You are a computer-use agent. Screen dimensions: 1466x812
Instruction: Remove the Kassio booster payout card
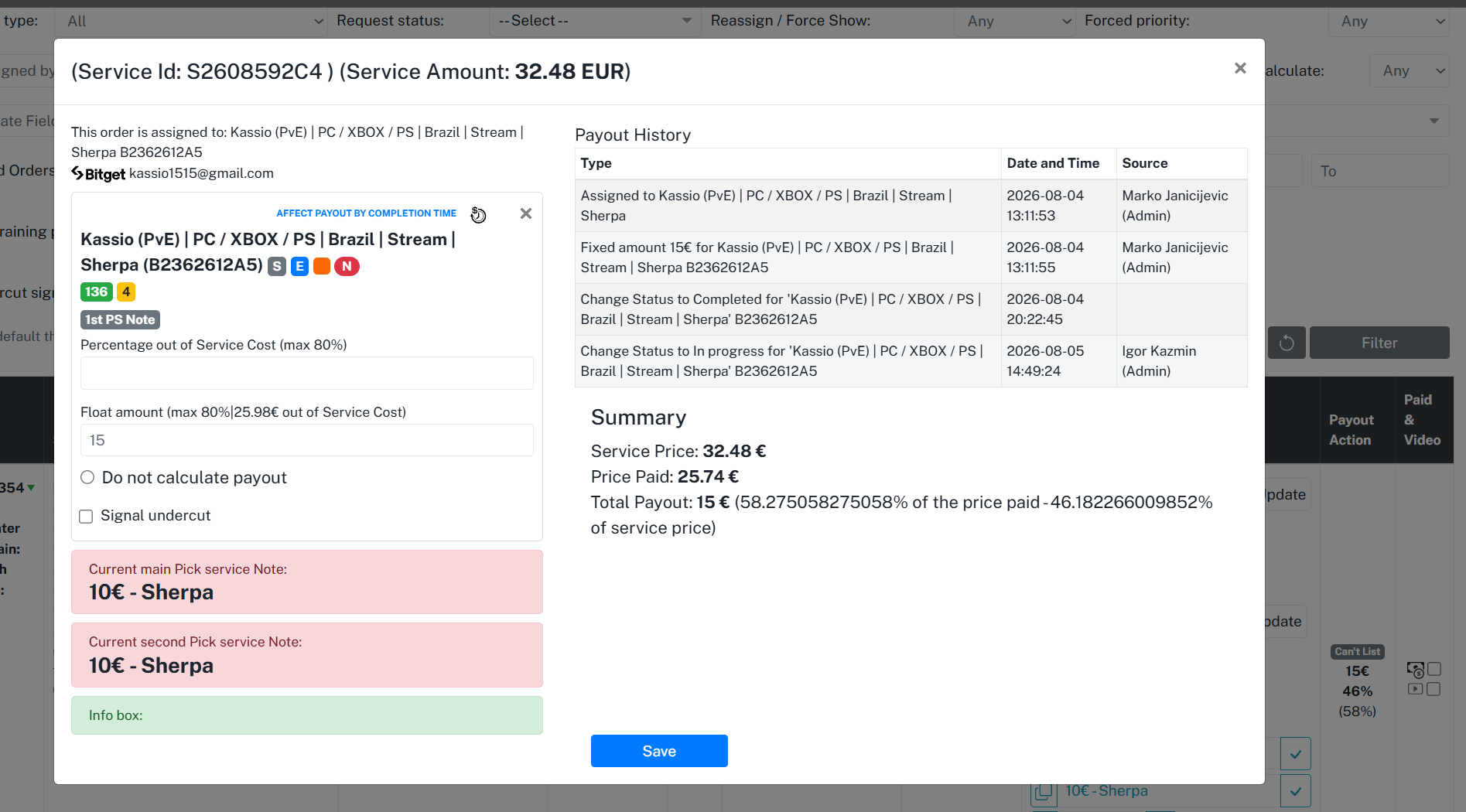(x=526, y=213)
